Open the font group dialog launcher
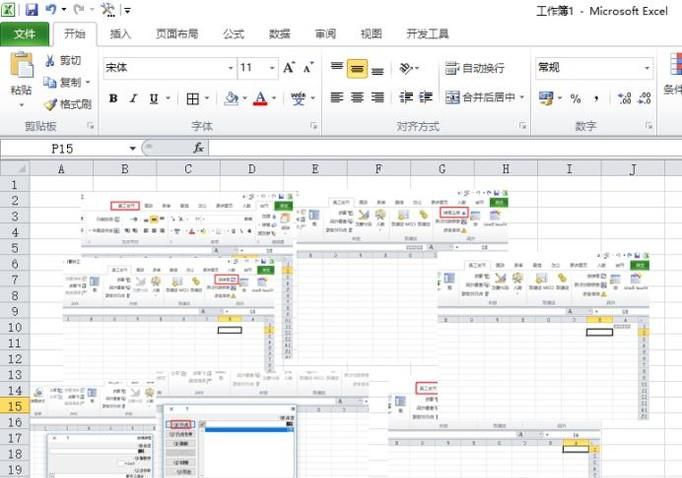The image size is (682, 478). (314, 126)
